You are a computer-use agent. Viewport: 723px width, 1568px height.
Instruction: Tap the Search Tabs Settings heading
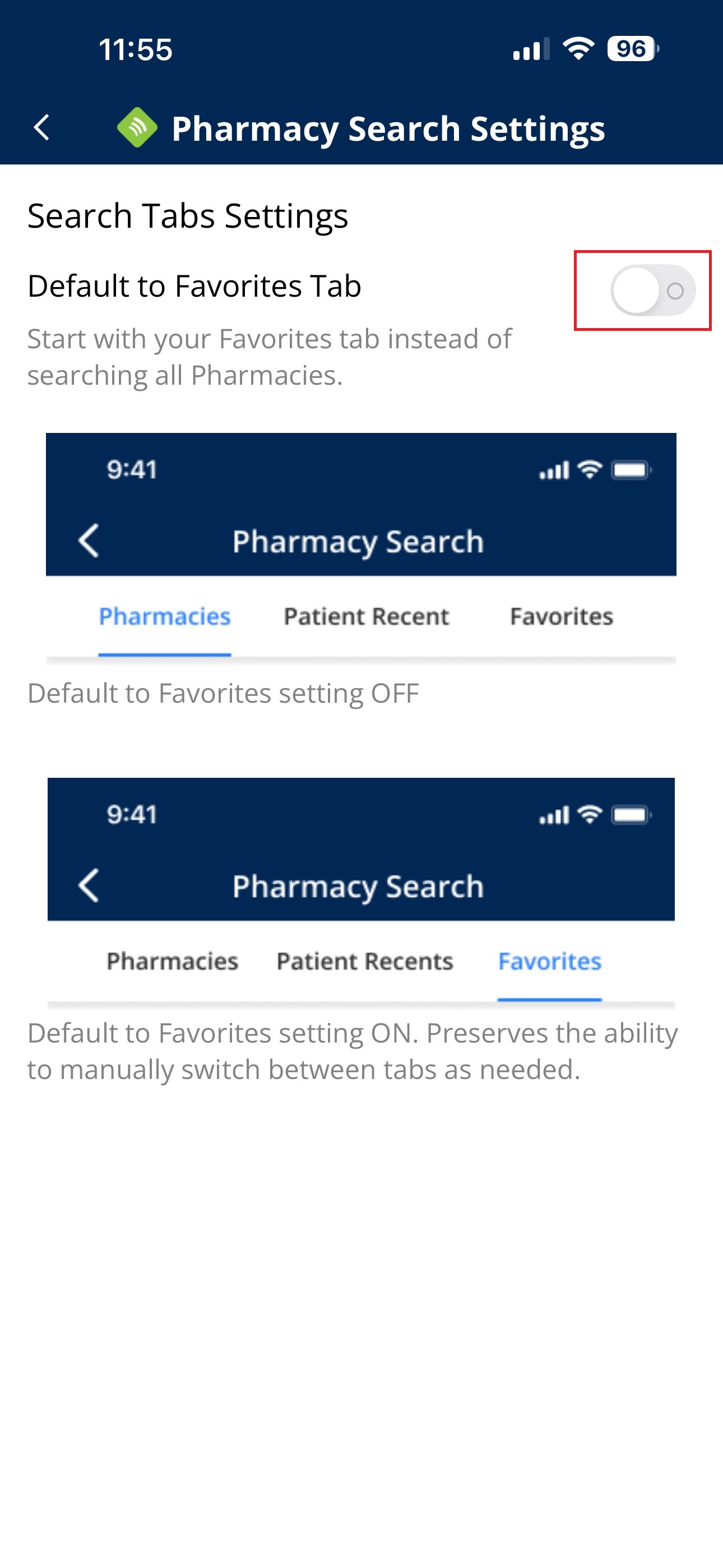click(x=187, y=215)
